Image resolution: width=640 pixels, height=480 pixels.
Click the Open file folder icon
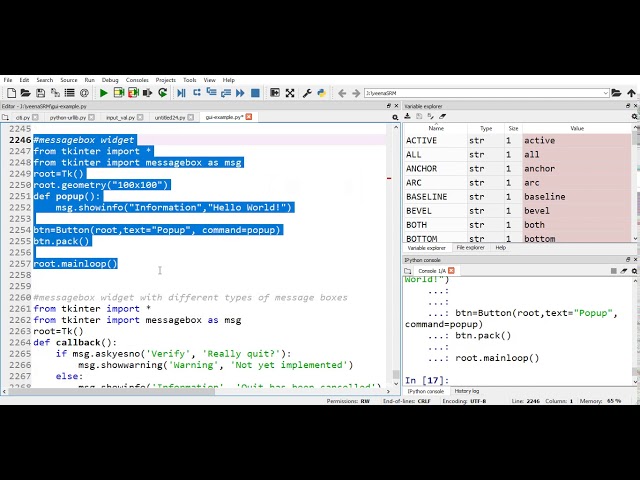point(26,93)
